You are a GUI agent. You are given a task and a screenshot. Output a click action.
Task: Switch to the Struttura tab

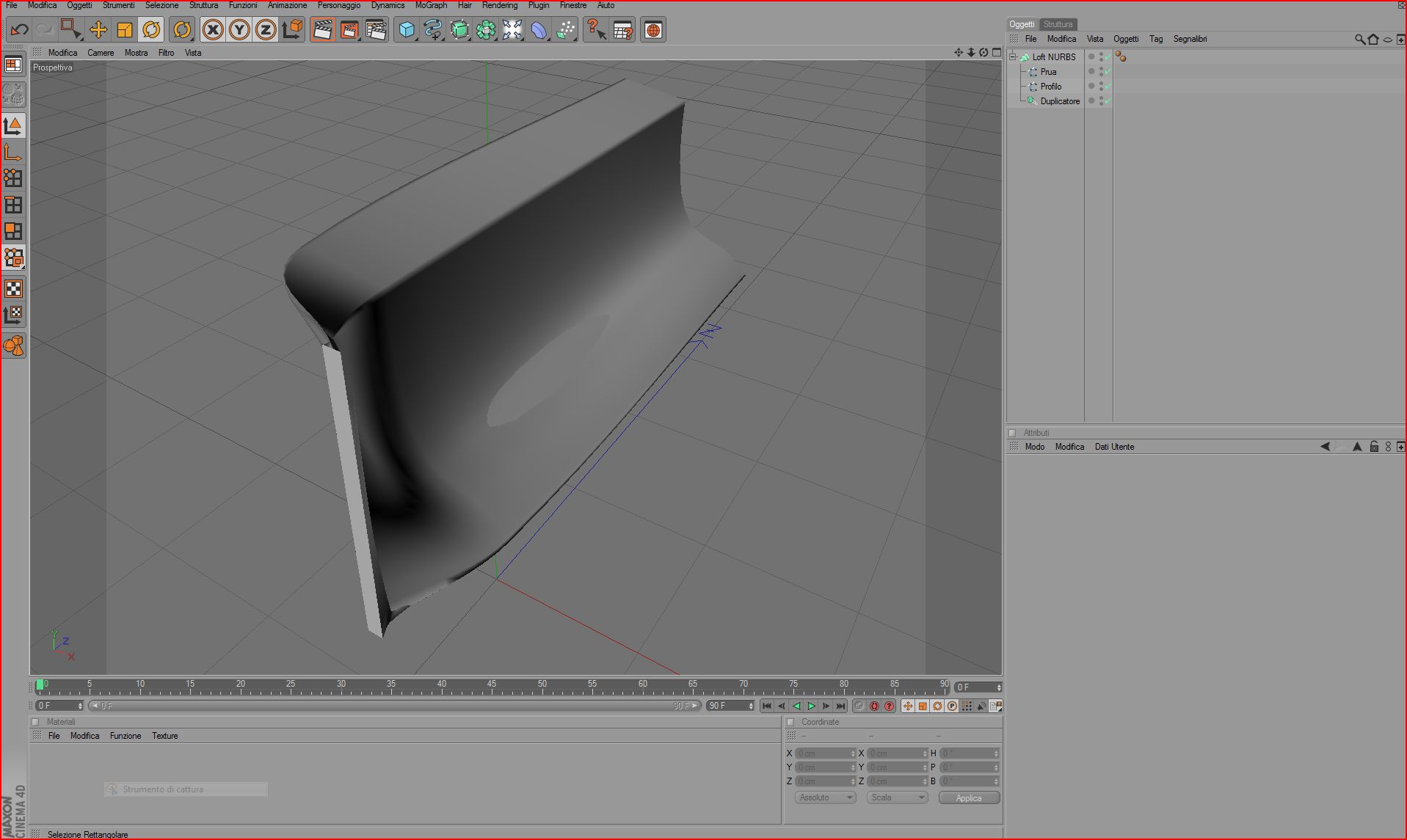pyautogui.click(x=1058, y=24)
